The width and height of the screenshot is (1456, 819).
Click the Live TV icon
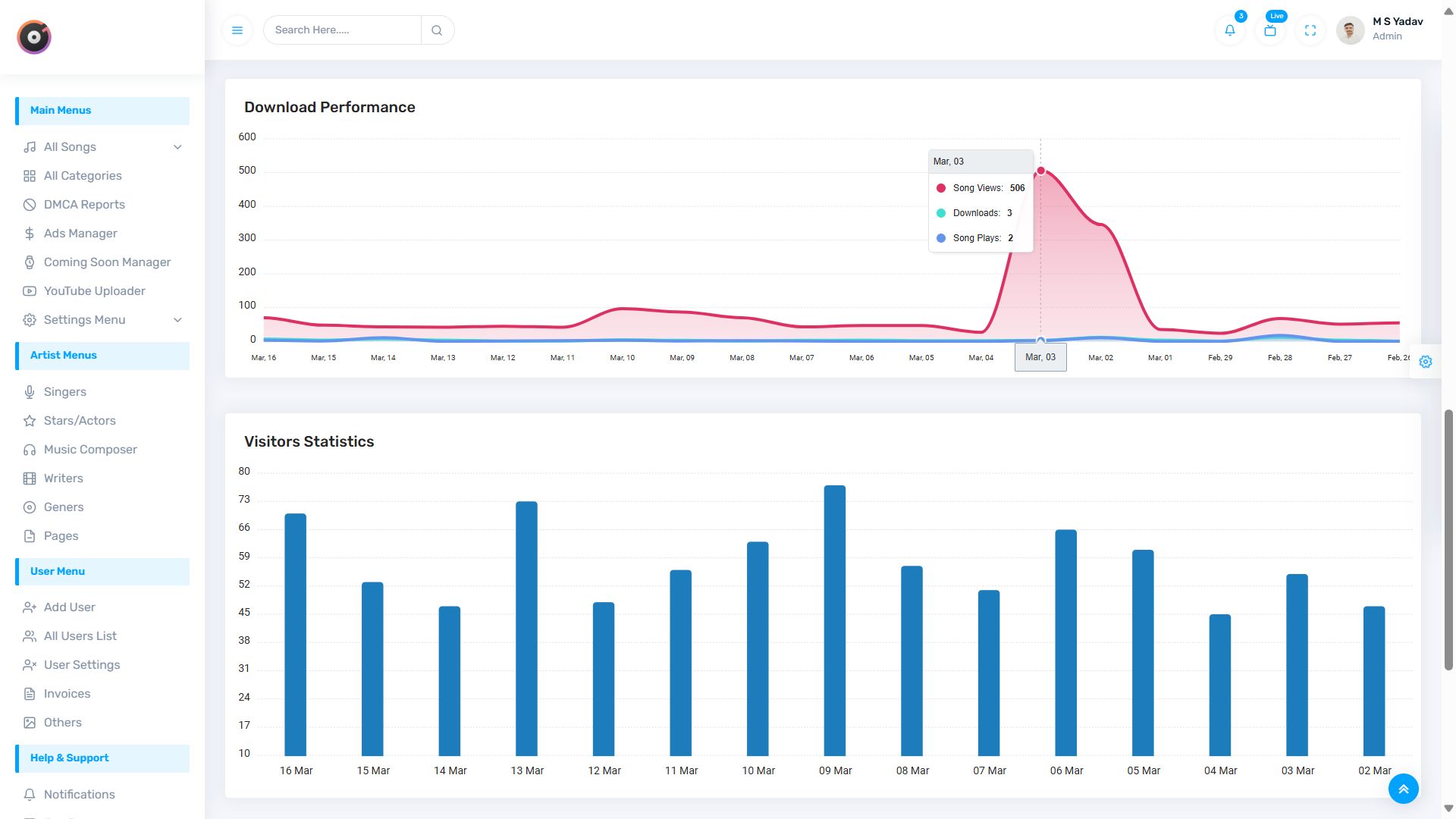coord(1270,30)
